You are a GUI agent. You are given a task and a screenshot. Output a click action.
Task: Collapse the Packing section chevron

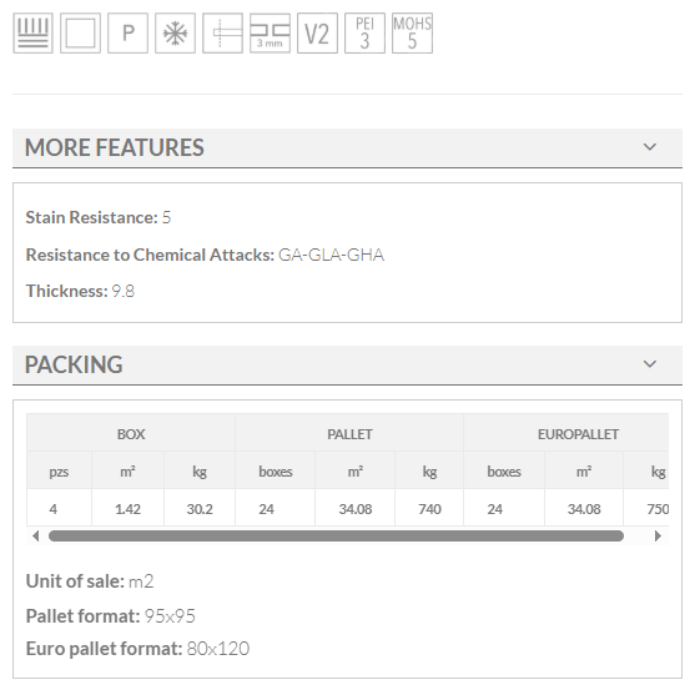pyautogui.click(x=650, y=364)
